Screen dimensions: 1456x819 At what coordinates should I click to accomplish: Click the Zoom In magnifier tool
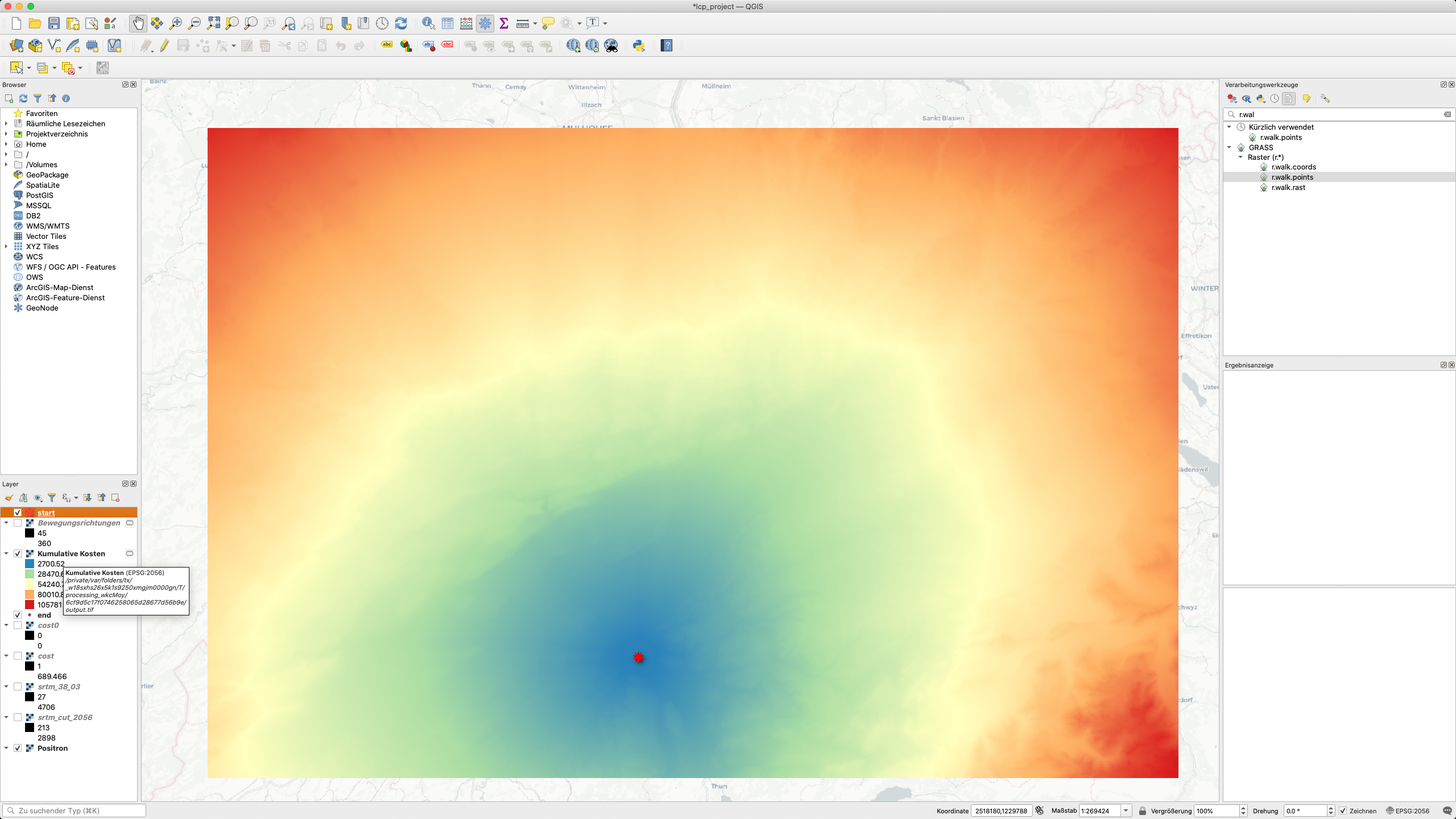[x=176, y=23]
